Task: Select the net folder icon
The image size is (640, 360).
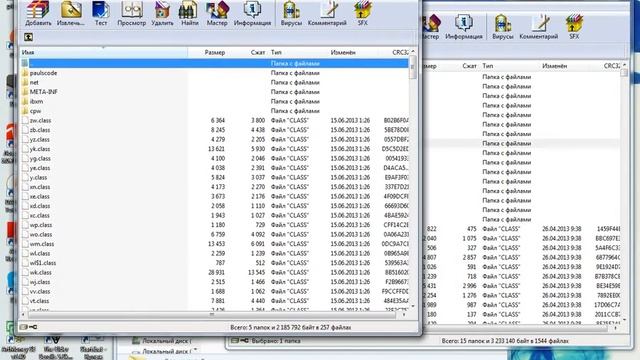Action: pyautogui.click(x=24, y=82)
